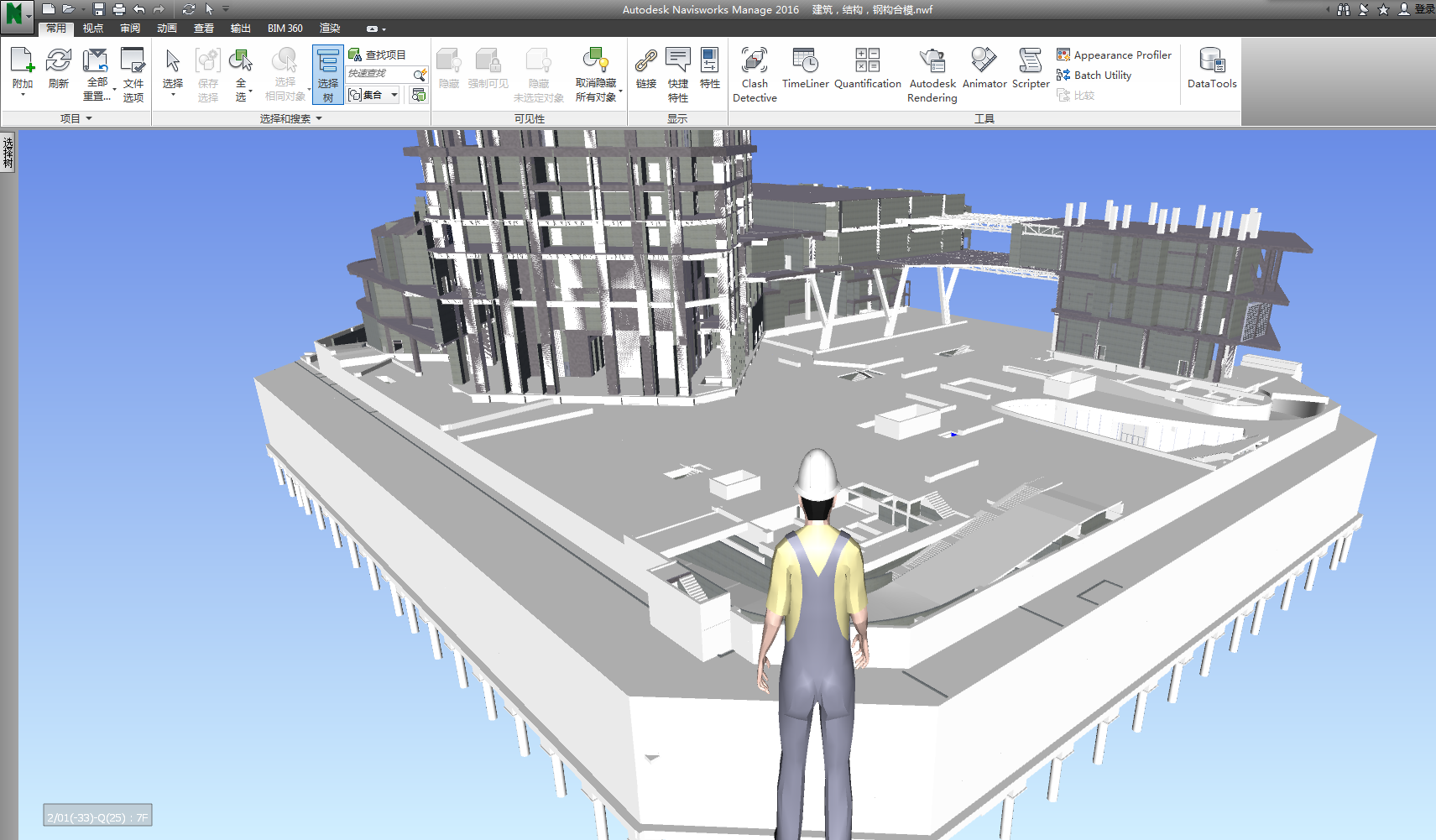
Task: Switch to the 动画 (Animation) tab
Action: pos(167,29)
